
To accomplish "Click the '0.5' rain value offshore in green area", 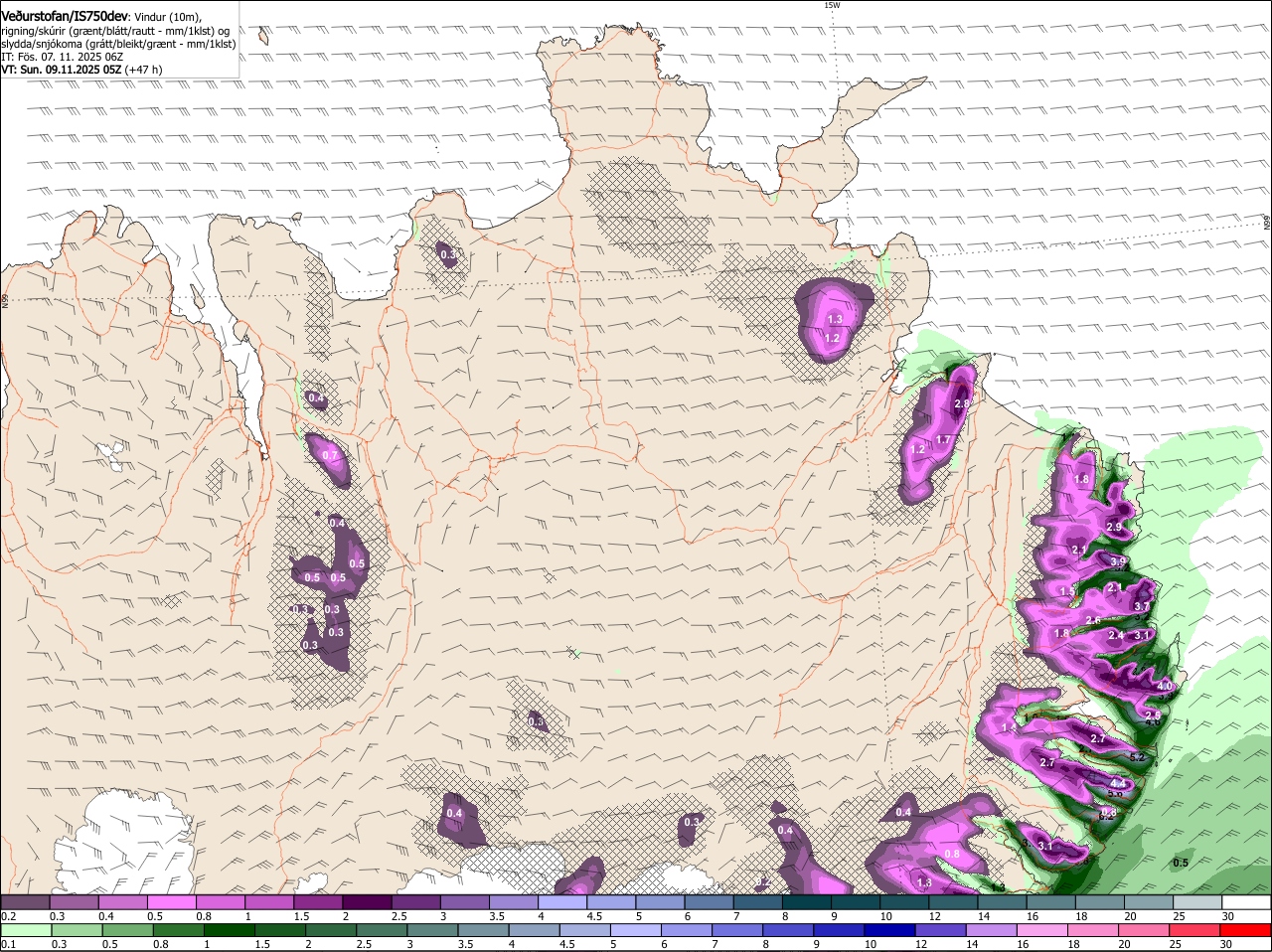I will click(x=1181, y=864).
